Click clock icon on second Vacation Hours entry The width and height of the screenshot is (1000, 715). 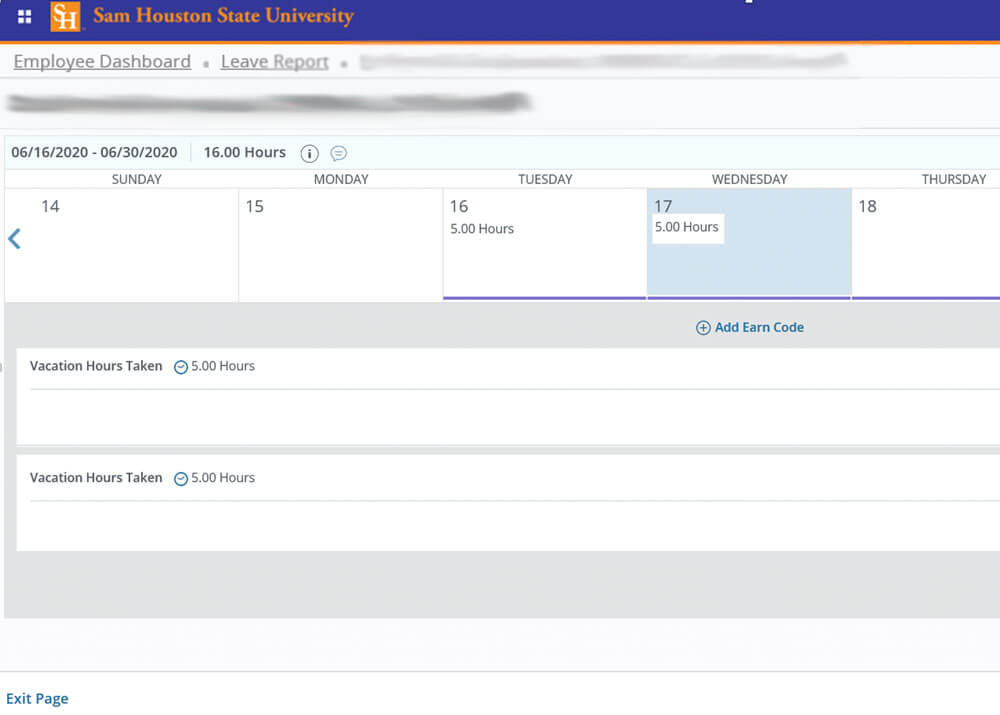(180, 478)
